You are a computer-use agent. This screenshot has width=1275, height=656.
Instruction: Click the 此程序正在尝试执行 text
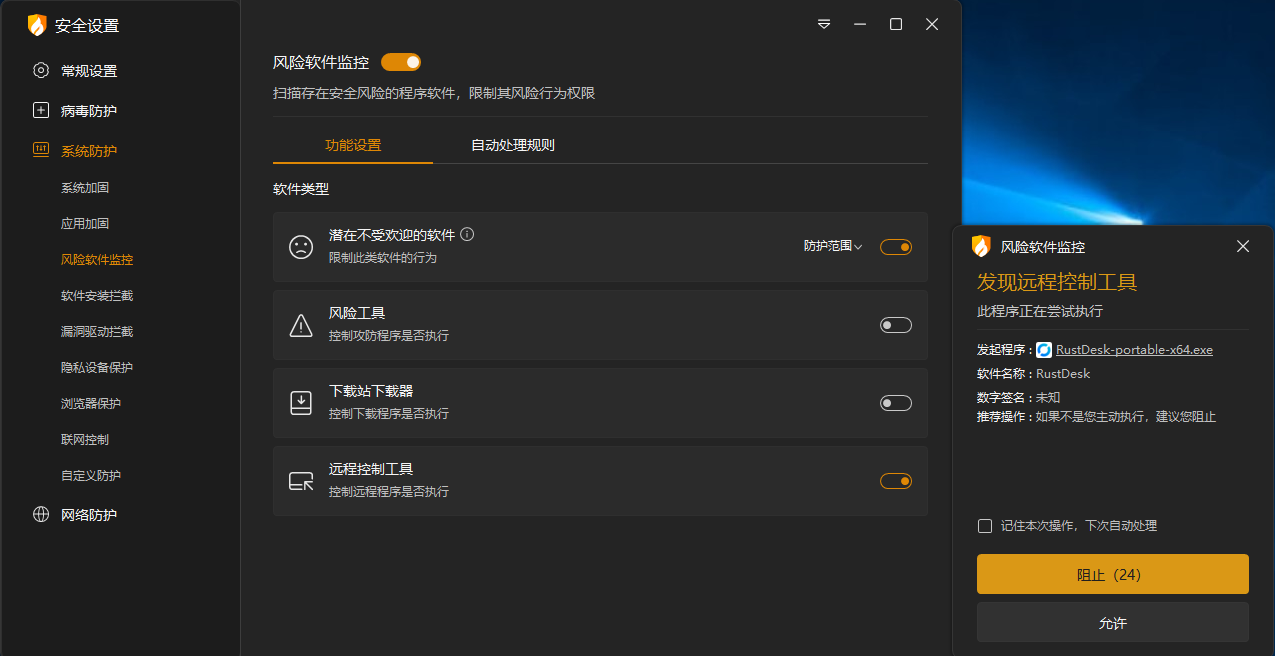point(1040,311)
